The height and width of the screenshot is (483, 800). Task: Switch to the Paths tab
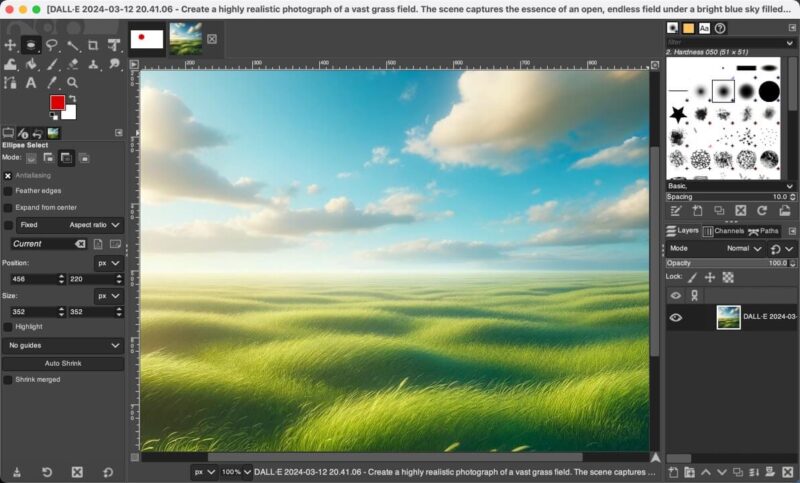click(x=763, y=232)
